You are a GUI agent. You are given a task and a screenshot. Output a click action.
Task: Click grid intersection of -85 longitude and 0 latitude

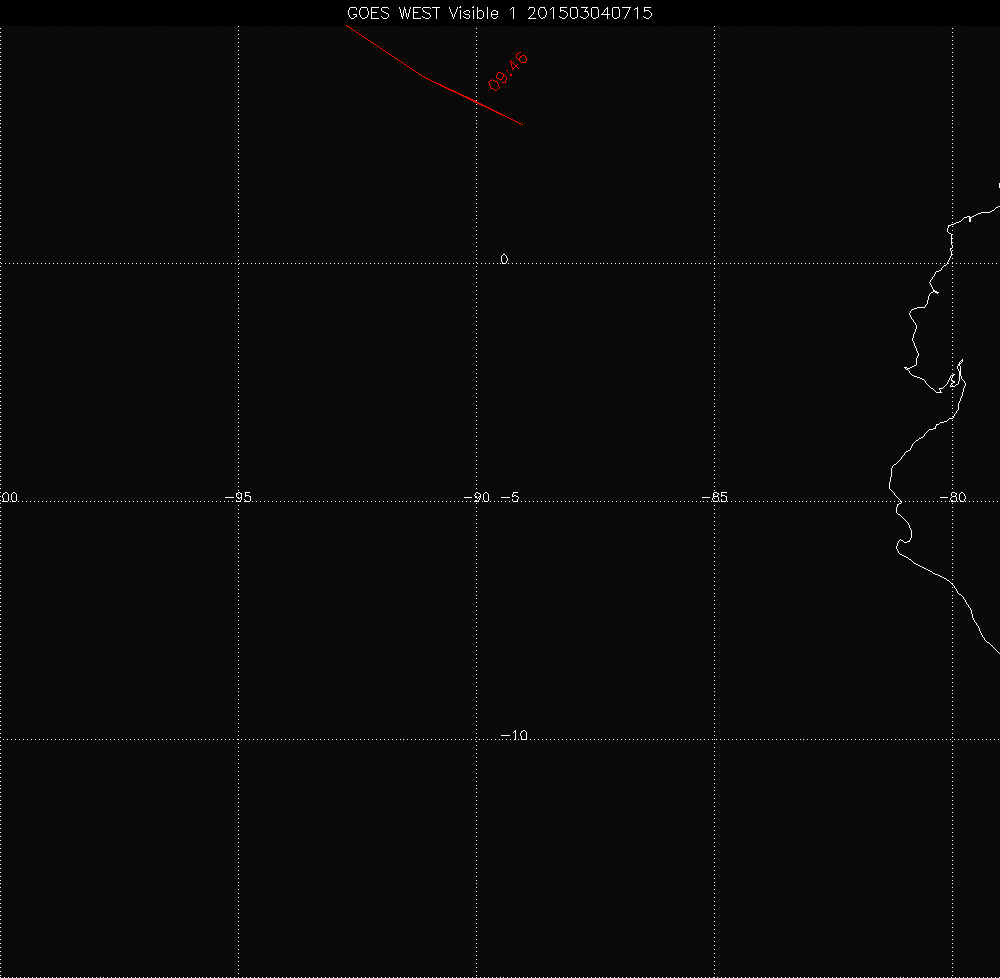715,264
